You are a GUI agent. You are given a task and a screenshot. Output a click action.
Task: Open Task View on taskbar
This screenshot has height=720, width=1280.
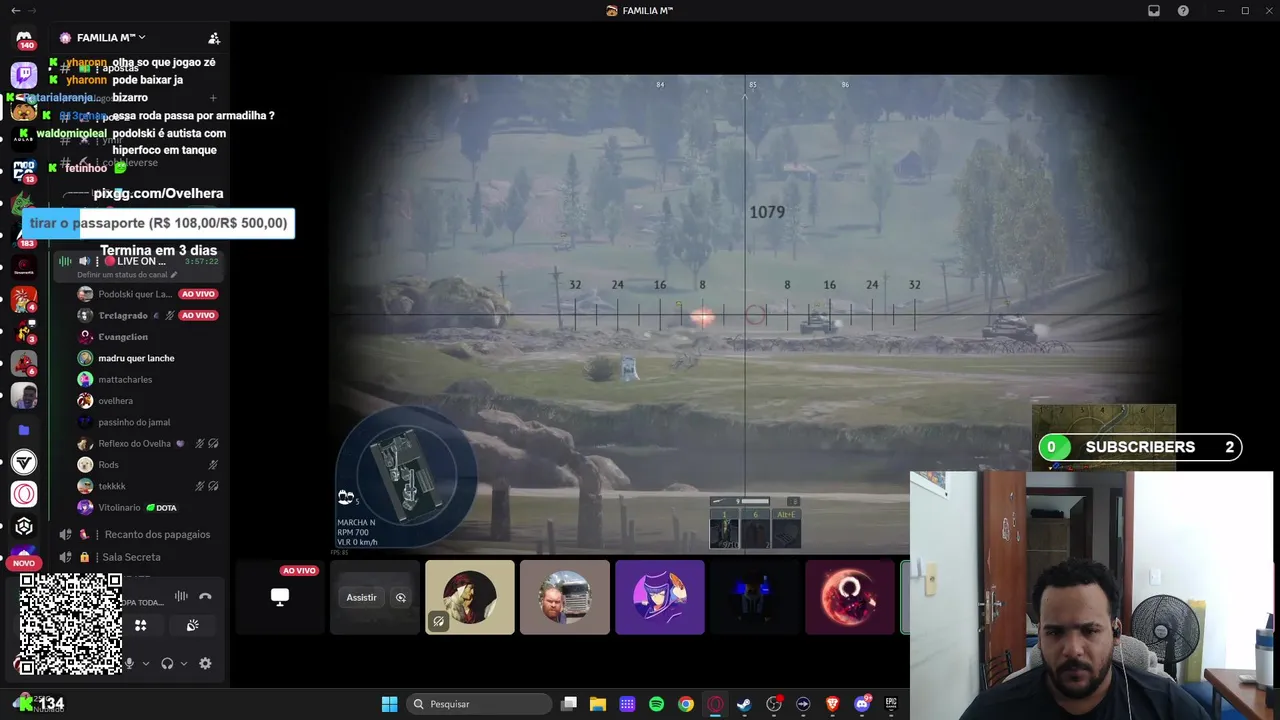(569, 704)
